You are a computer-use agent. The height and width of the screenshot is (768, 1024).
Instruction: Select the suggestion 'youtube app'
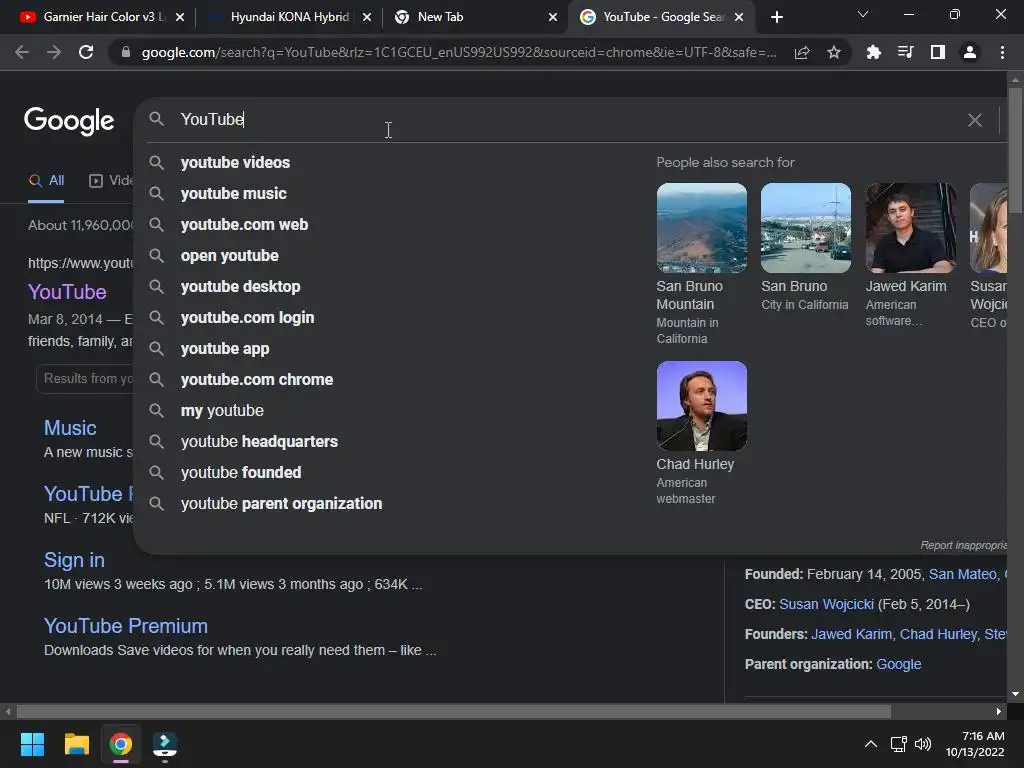click(x=225, y=349)
